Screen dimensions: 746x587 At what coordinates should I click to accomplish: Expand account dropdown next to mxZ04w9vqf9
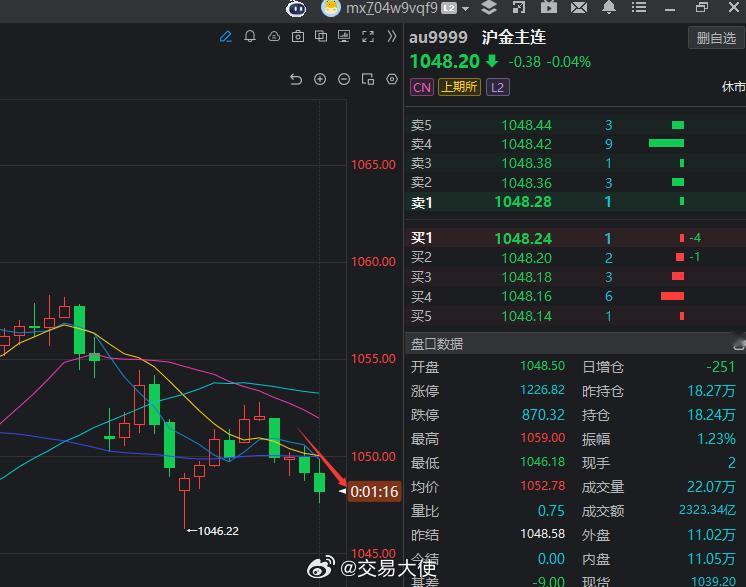click(465, 9)
